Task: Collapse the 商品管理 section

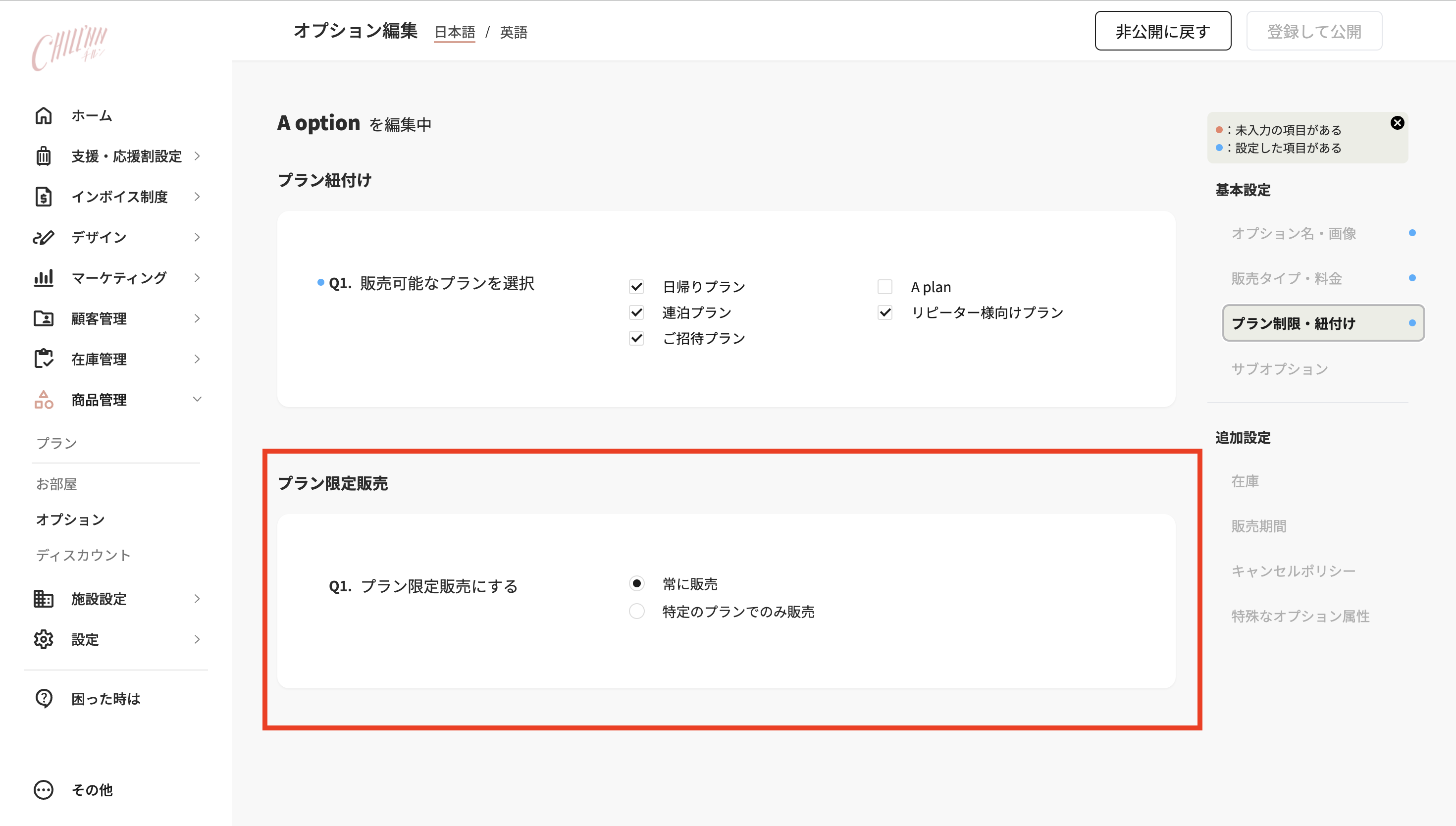Action: pos(197,399)
